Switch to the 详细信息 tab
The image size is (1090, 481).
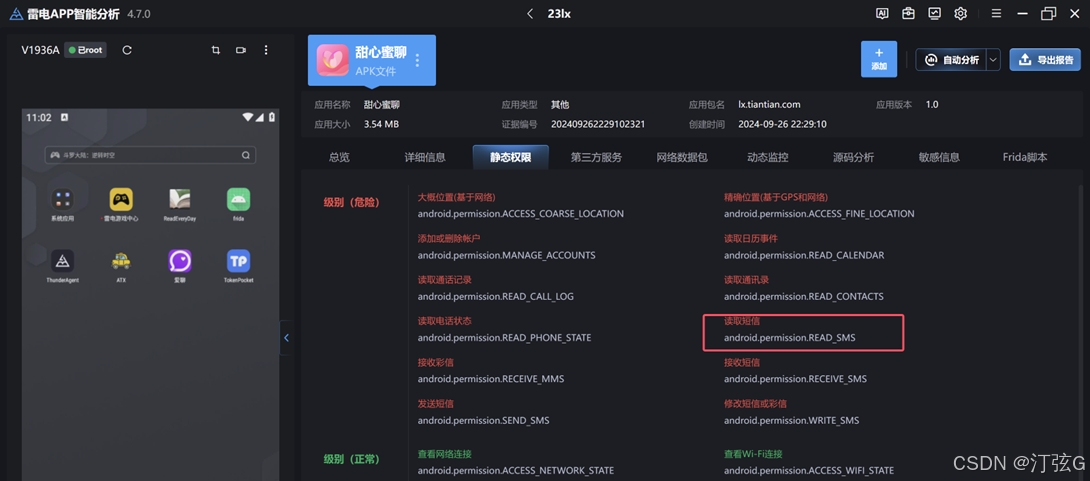(x=425, y=157)
